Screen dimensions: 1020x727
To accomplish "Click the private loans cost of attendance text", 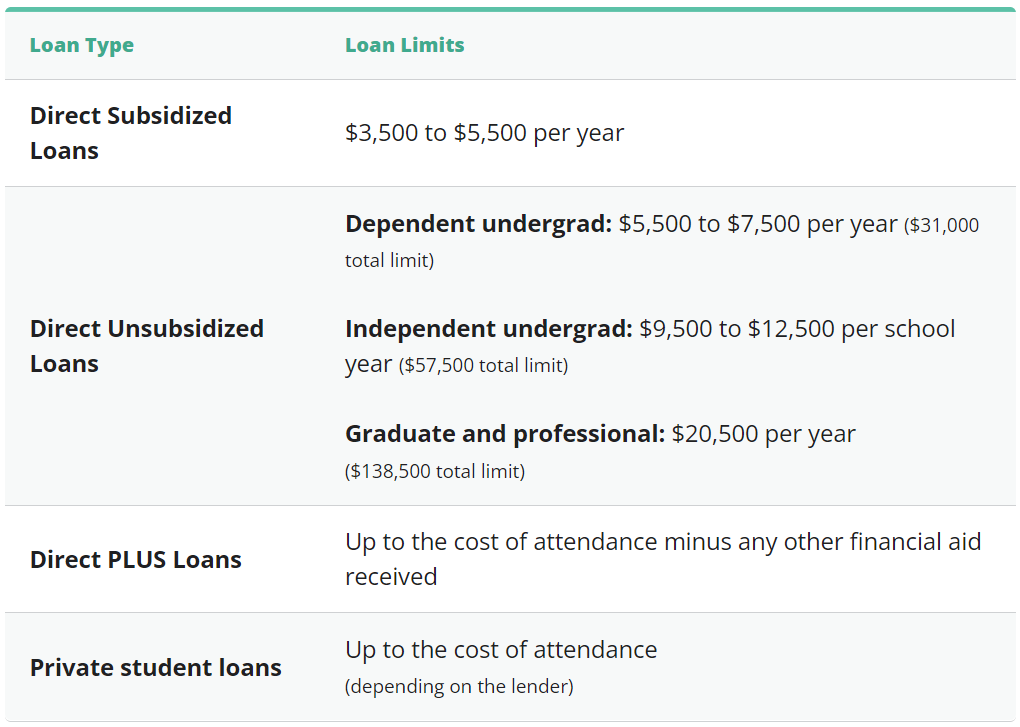I will (501, 650).
